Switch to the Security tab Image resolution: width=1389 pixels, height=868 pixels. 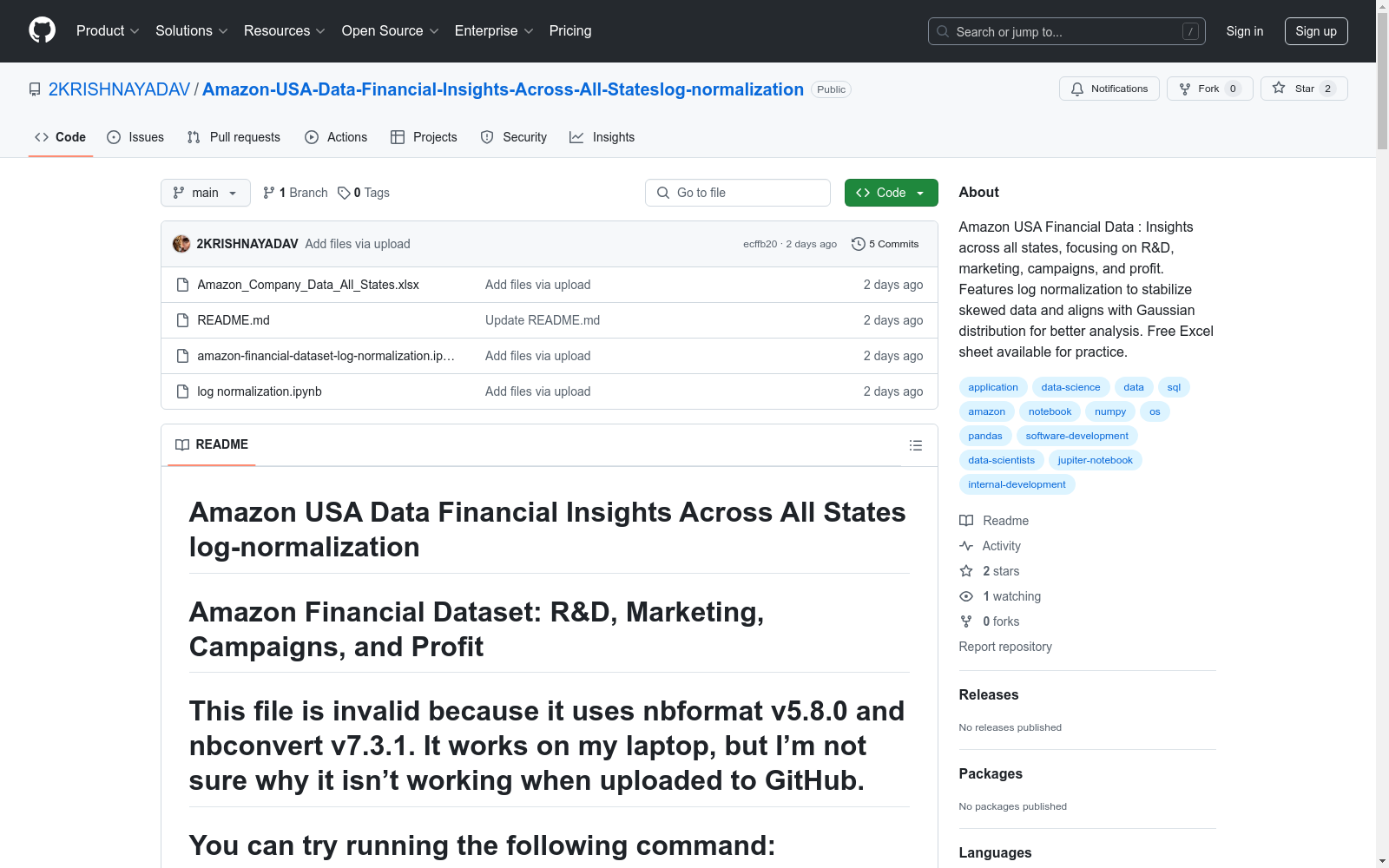(x=514, y=137)
